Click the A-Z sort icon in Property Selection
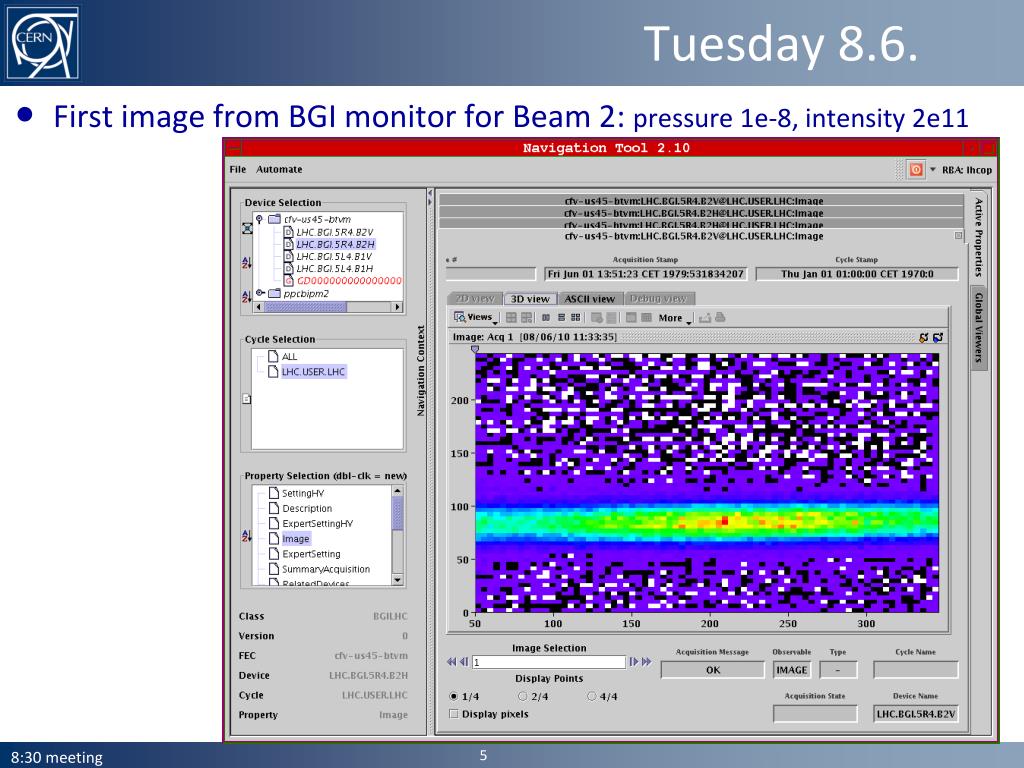 tap(246, 536)
